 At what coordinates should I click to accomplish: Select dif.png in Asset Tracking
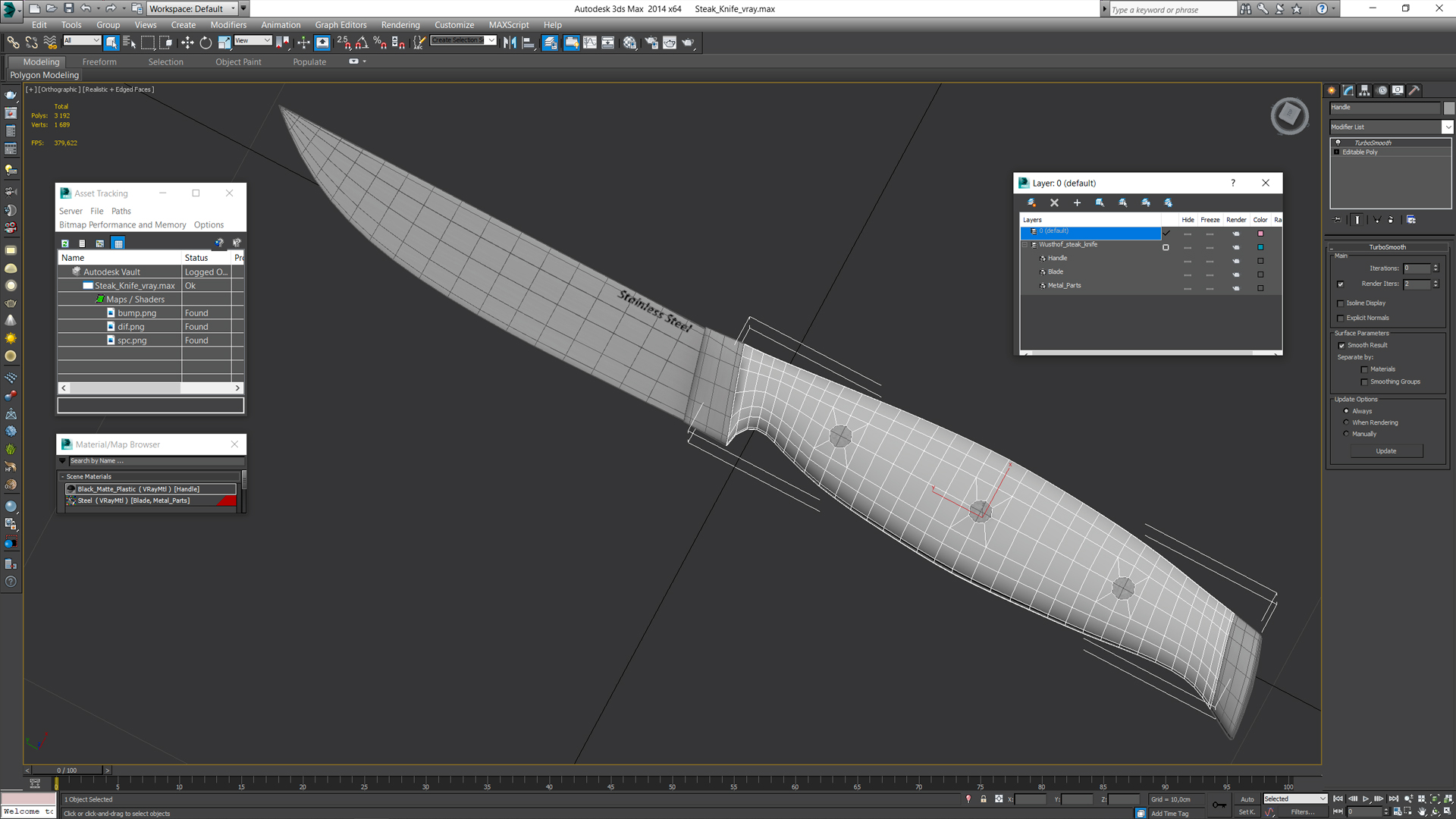tap(130, 327)
